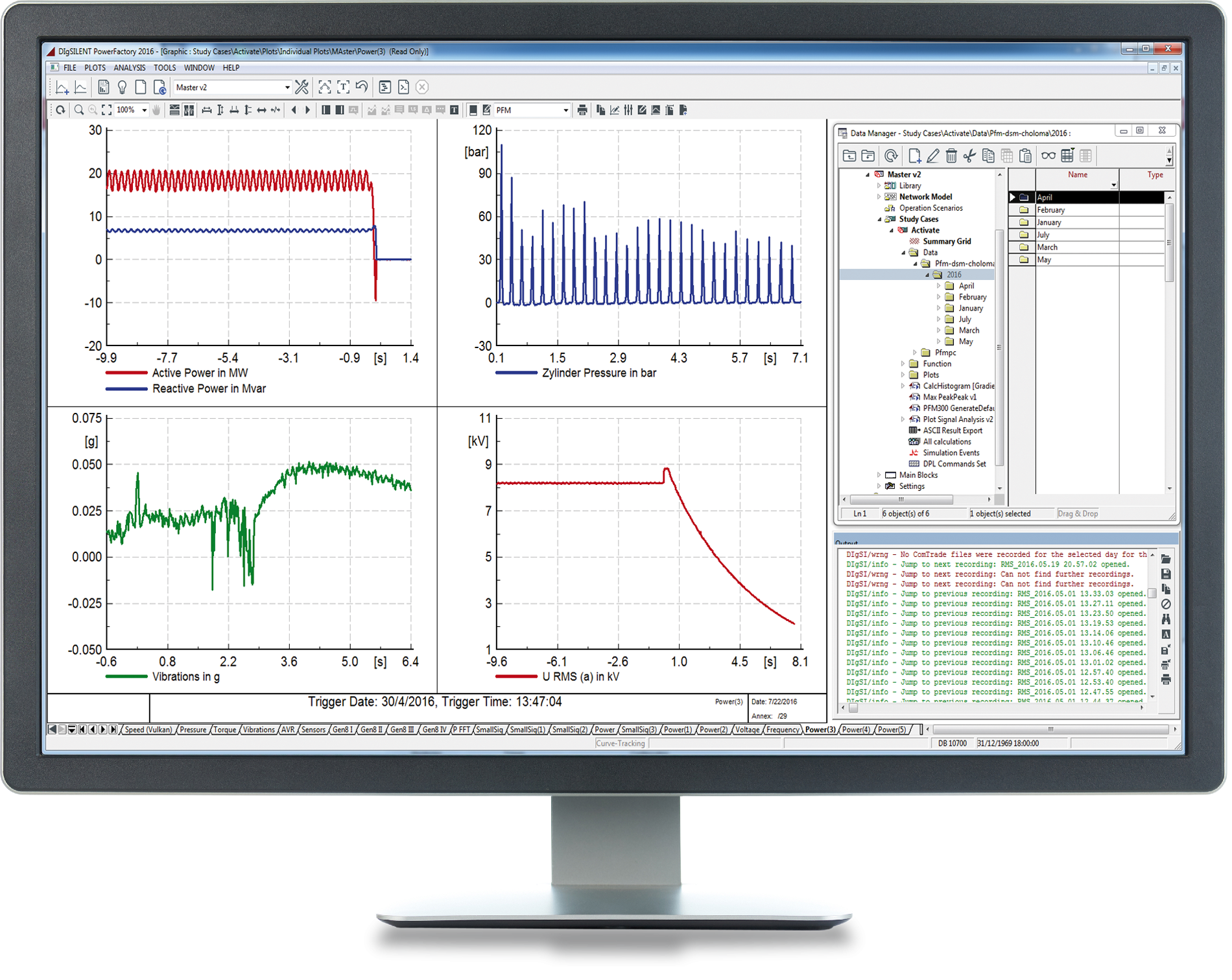Open the 100% zoom level dropdown
The height and width of the screenshot is (980, 1232).
click(144, 110)
